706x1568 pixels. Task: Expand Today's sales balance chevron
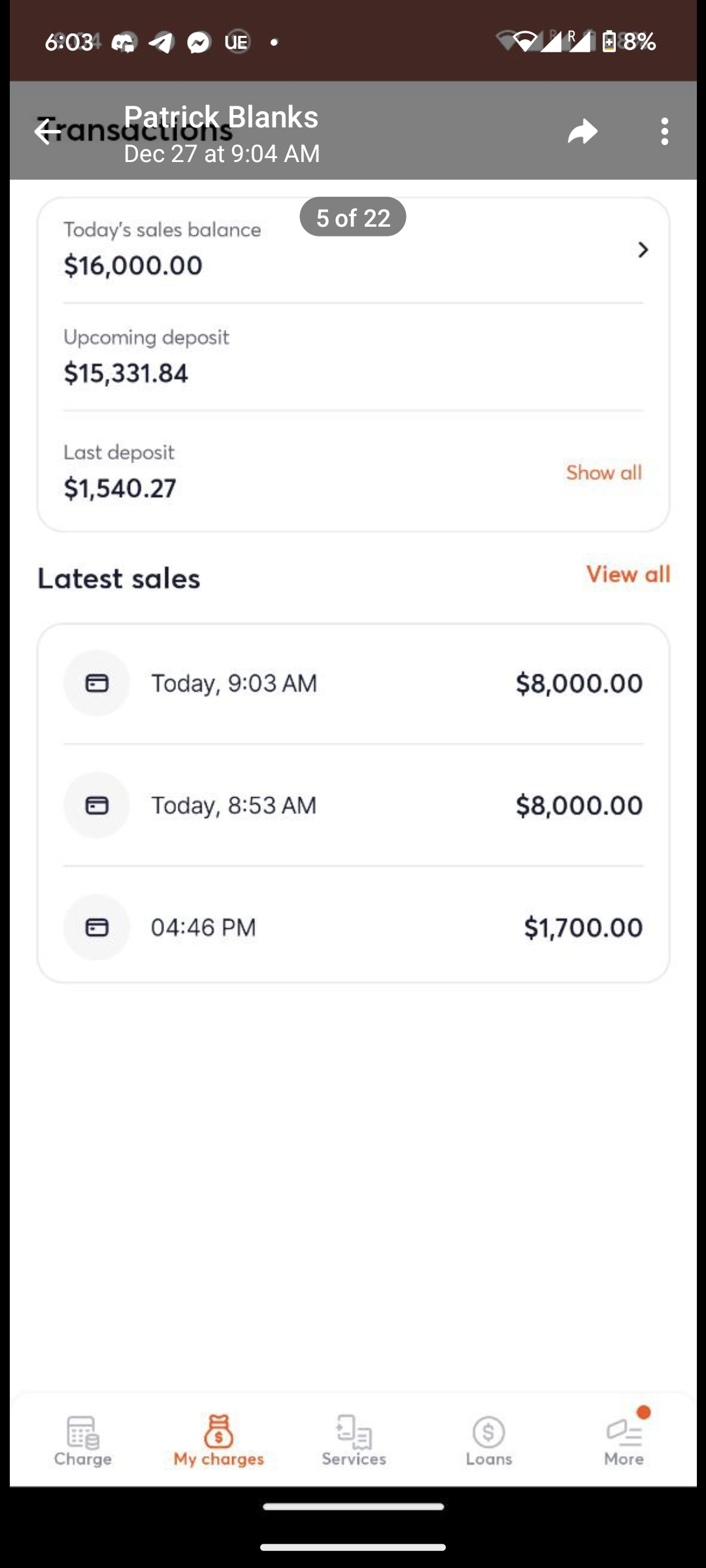[643, 250]
